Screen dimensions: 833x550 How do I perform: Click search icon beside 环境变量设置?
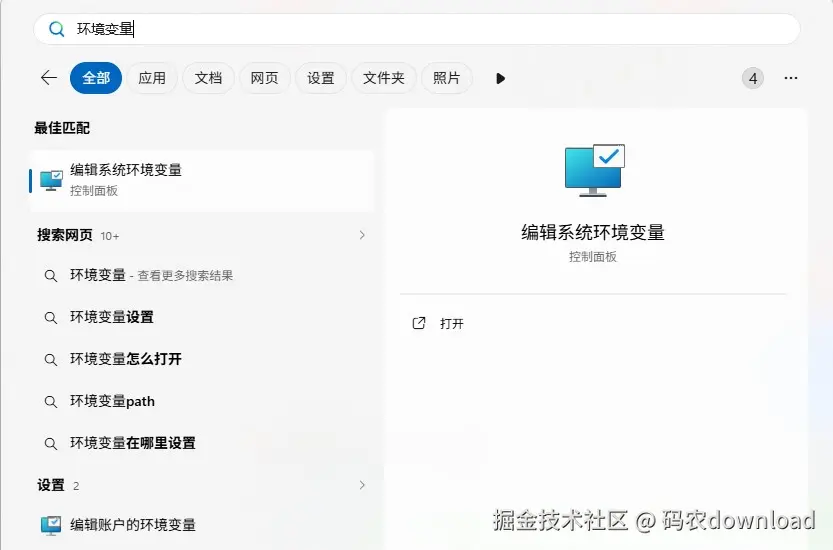[50, 318]
